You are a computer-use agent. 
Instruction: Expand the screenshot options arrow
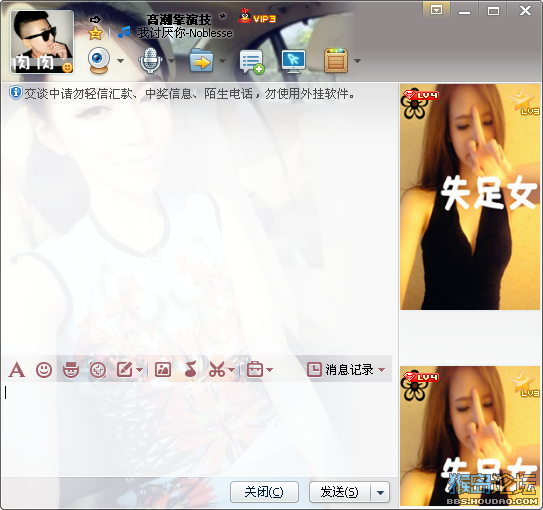click(x=232, y=370)
